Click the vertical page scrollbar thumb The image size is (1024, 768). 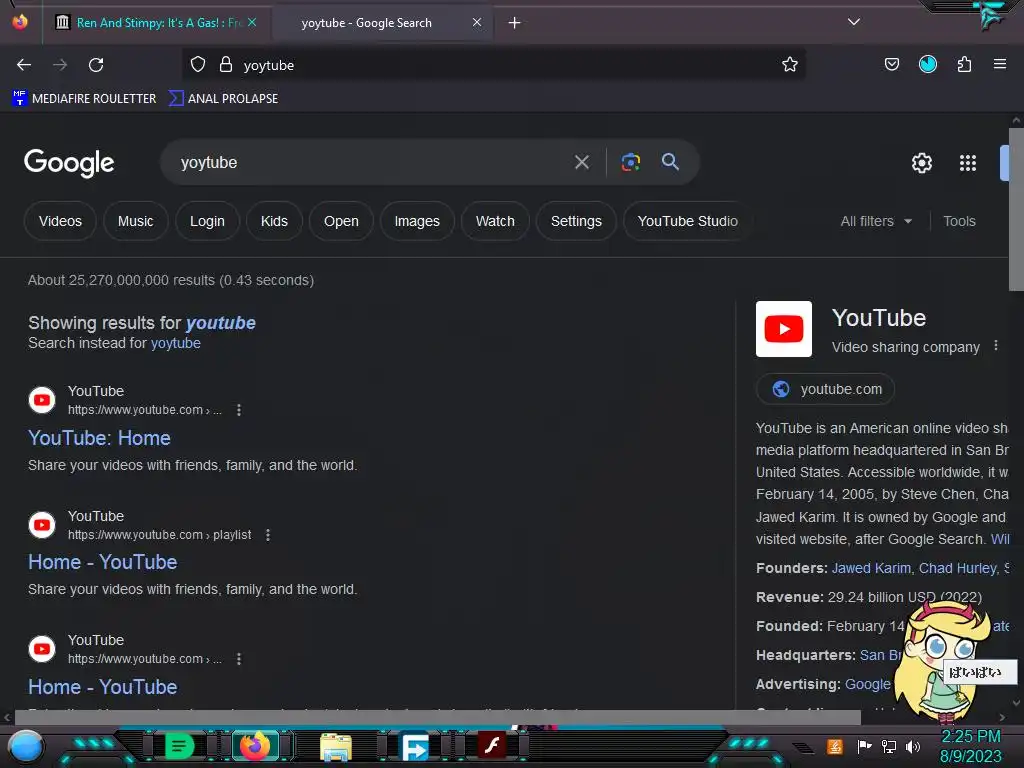click(x=1016, y=209)
